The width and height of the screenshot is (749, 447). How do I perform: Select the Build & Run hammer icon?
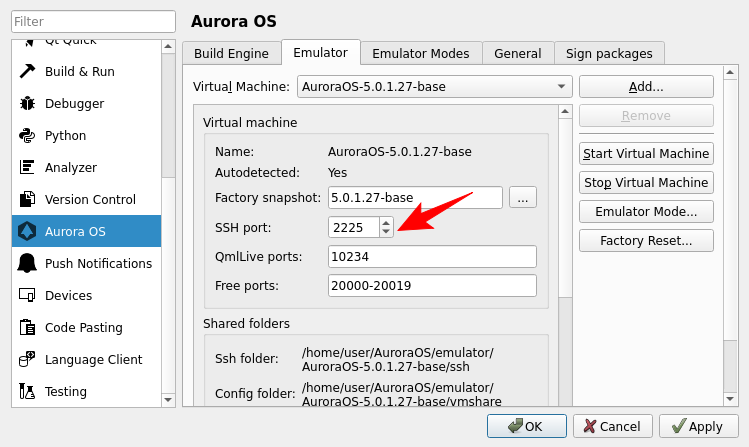coord(27,72)
